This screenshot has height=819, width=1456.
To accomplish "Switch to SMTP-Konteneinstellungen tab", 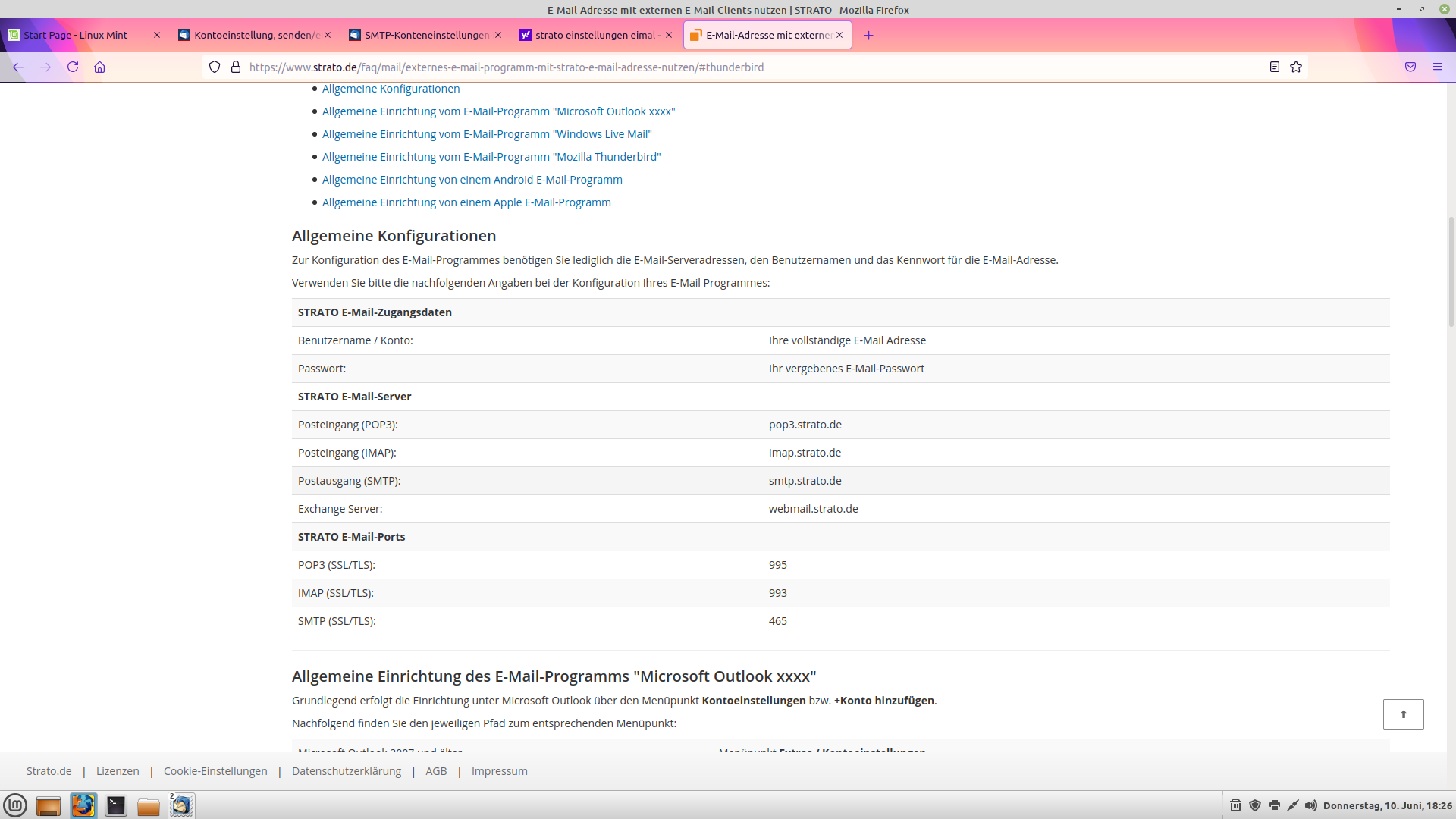I will [426, 35].
